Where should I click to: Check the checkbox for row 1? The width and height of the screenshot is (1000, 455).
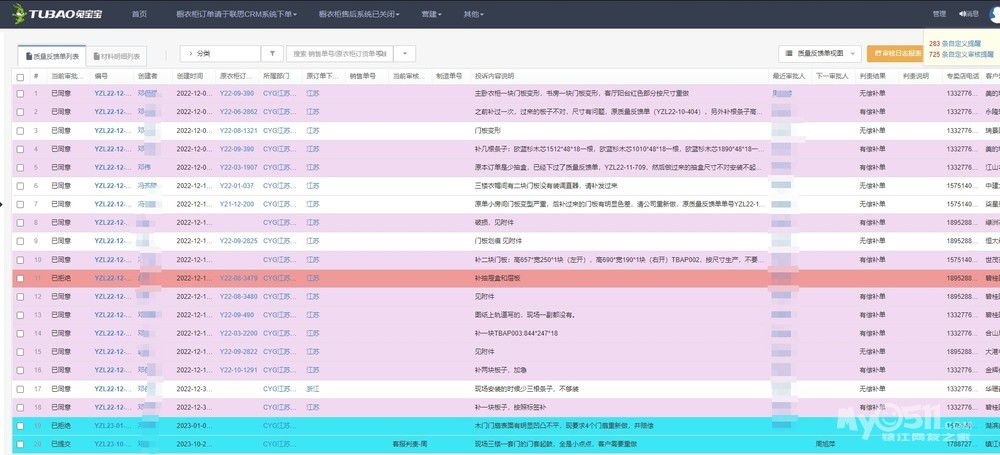click(x=20, y=93)
